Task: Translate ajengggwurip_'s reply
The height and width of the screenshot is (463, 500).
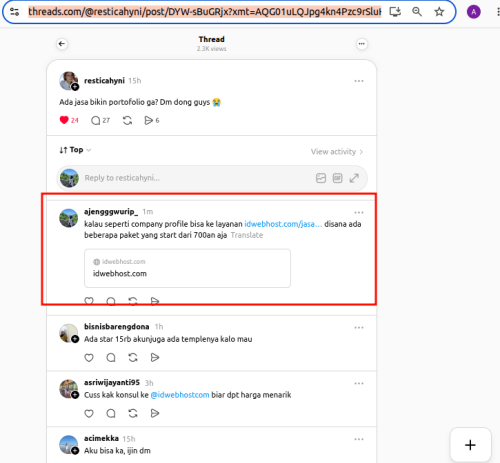Action: point(247,235)
